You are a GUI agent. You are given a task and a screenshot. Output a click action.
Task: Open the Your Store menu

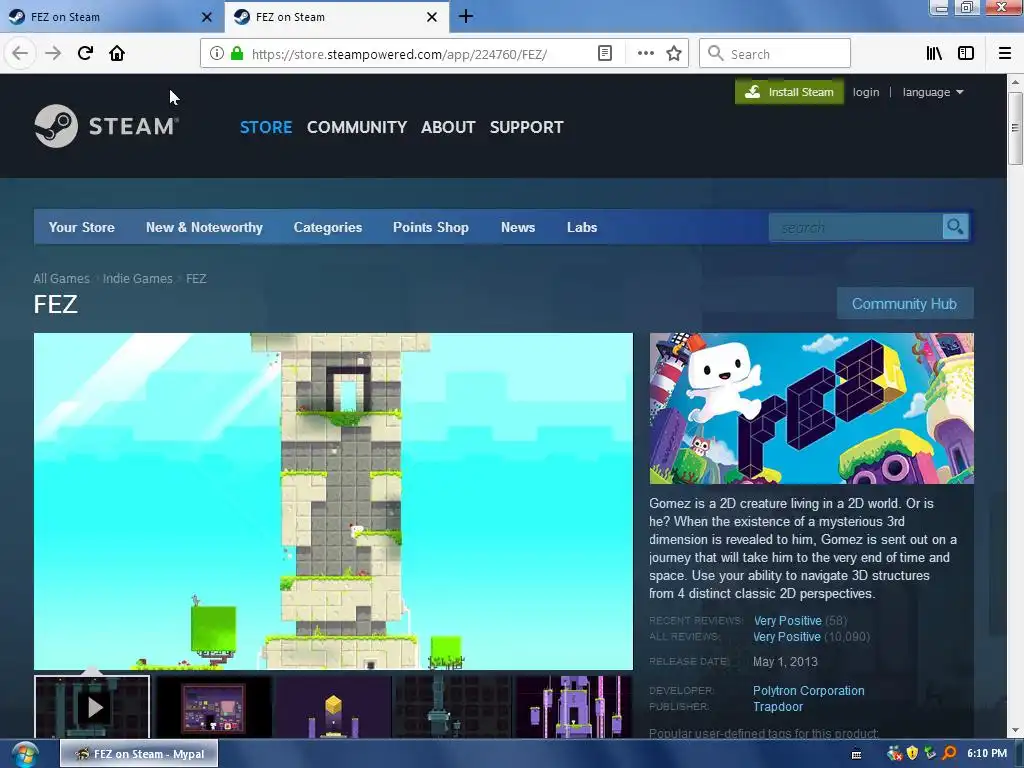82,227
